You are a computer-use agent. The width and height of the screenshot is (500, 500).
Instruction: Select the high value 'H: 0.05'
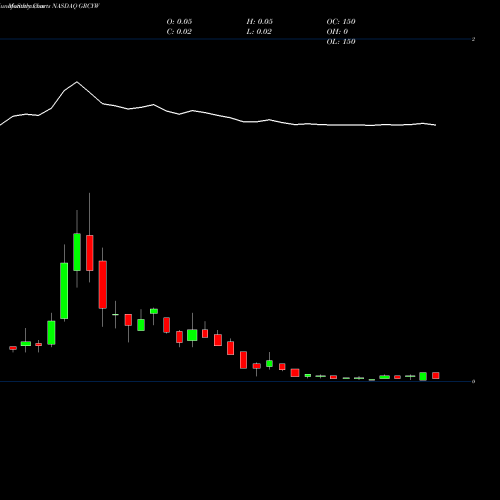point(259,21)
